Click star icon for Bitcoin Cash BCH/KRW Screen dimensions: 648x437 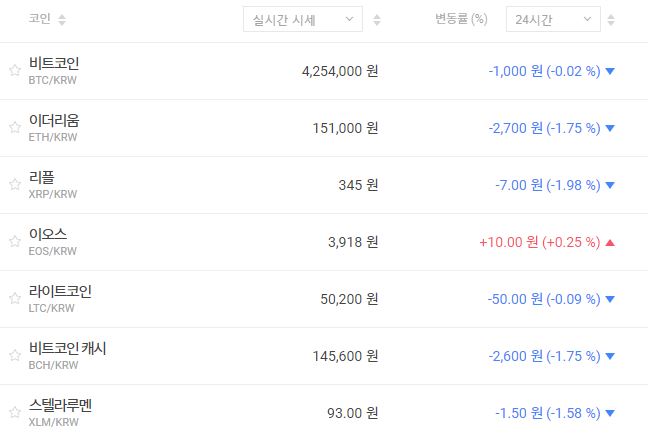pos(15,356)
